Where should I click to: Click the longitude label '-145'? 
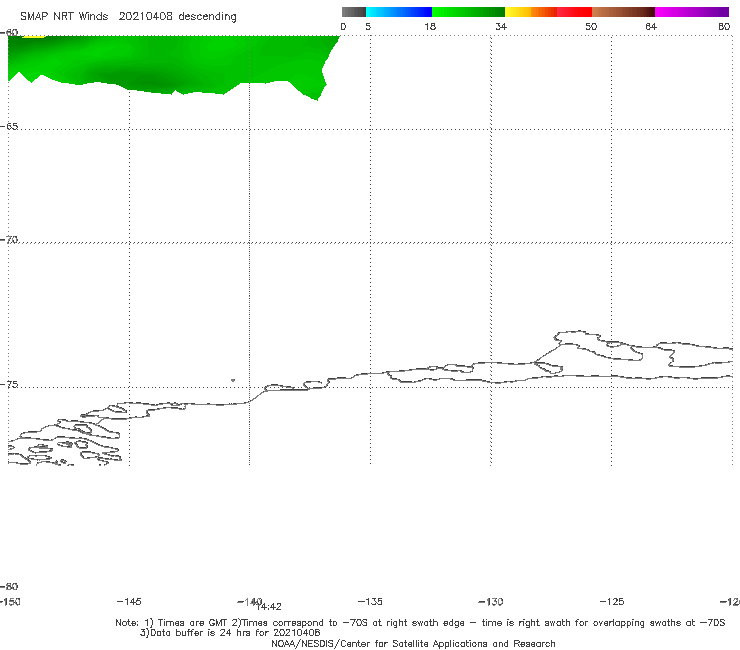pyautogui.click(x=129, y=601)
